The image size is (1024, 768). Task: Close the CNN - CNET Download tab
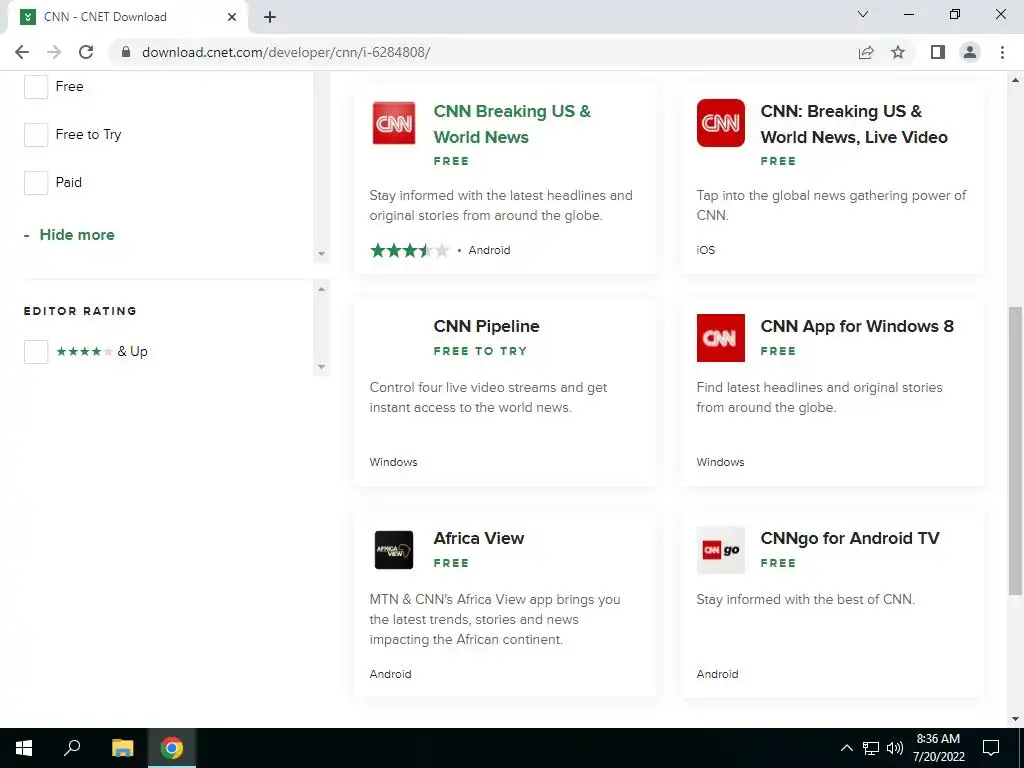coord(232,17)
